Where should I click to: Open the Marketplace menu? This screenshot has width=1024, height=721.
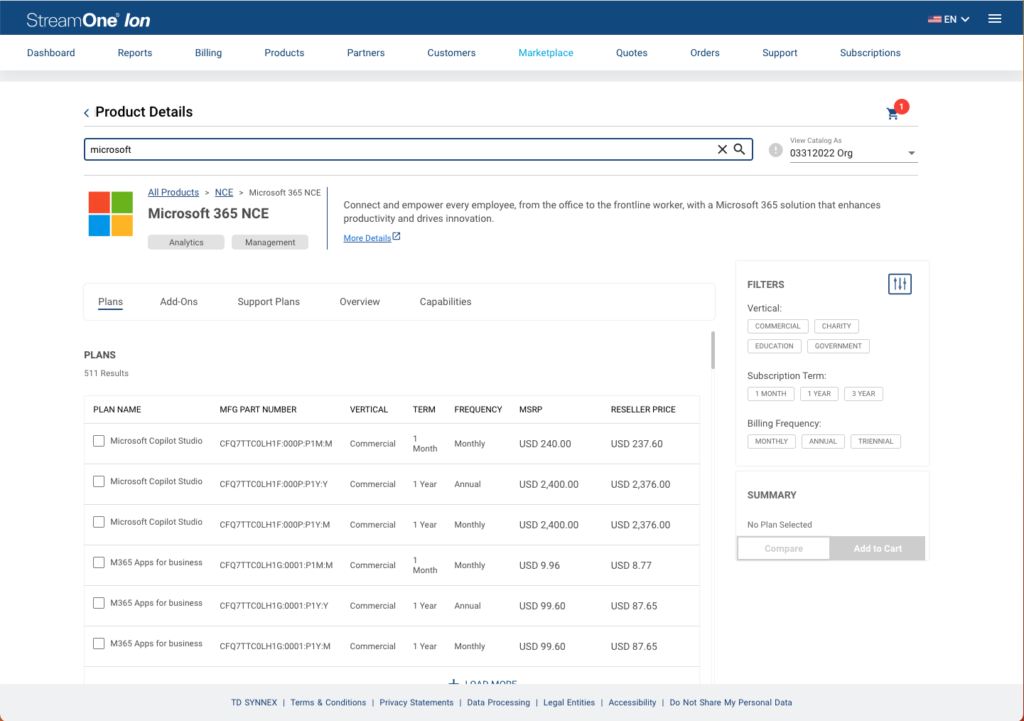click(546, 53)
